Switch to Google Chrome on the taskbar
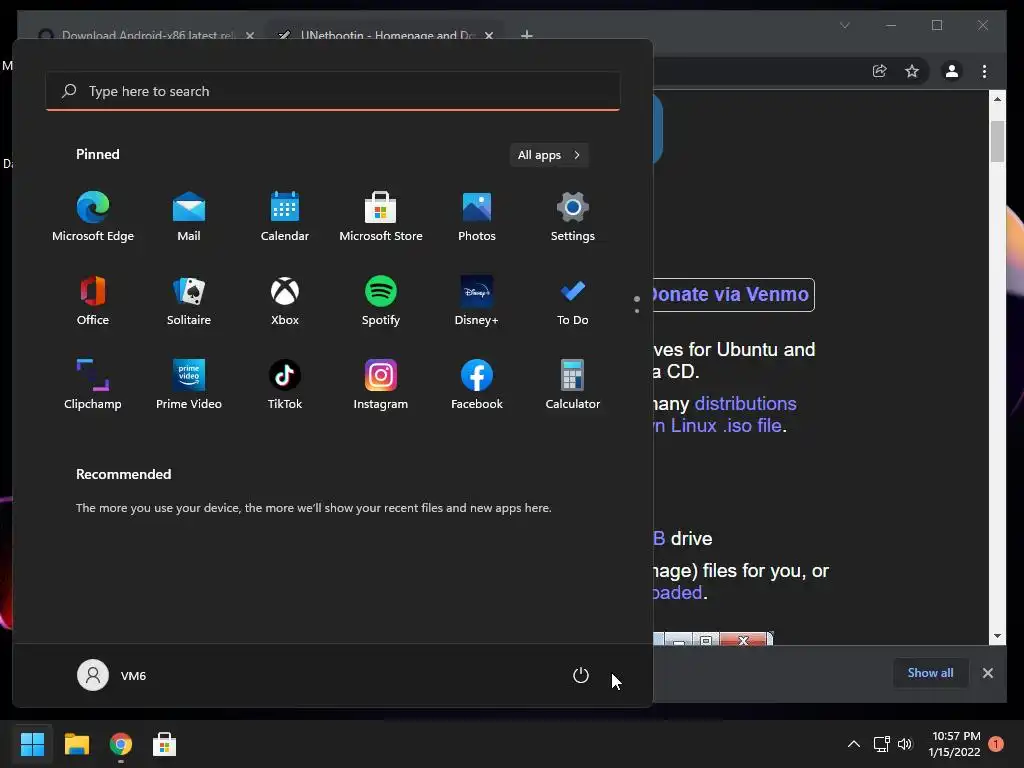The image size is (1024, 768). [x=121, y=744]
